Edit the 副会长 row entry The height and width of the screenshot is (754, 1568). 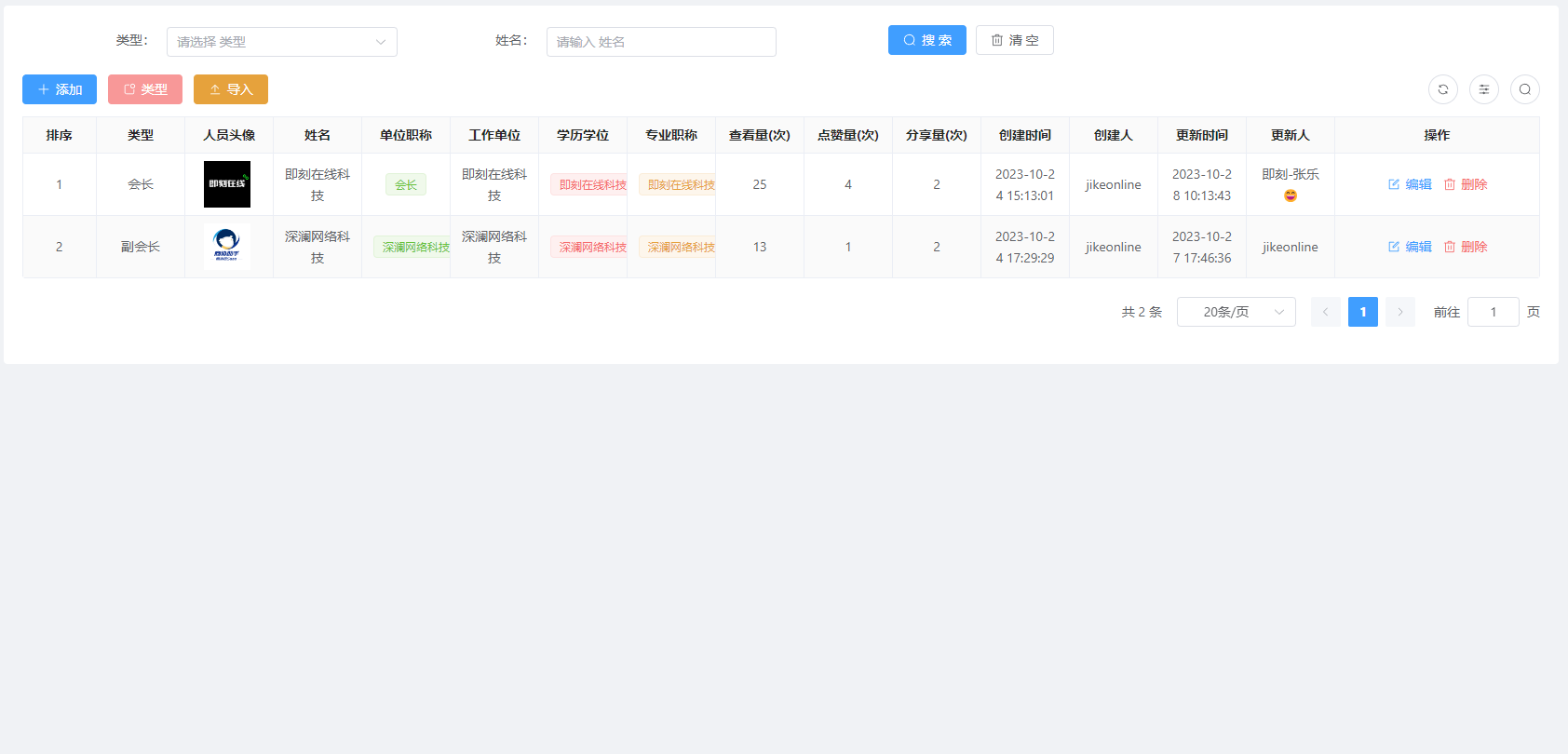1410,247
